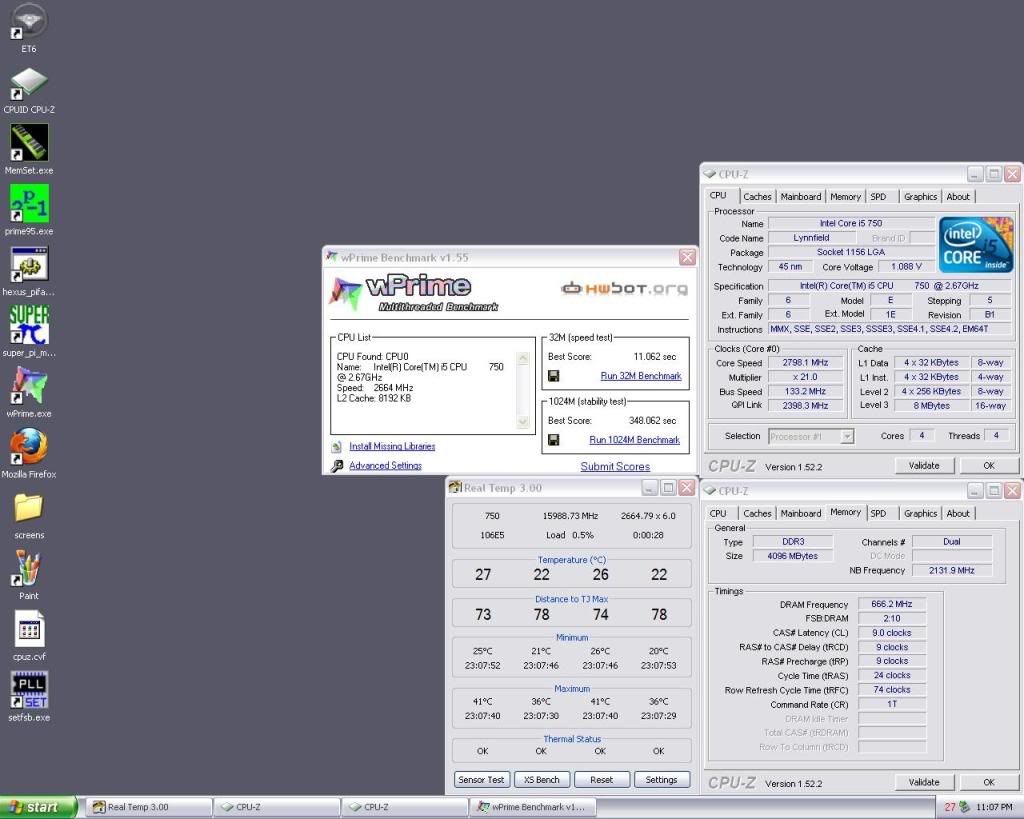Click OK in the lower CPU-Z window
Screen dimensions: 1024x819
pyautogui.click(x=989, y=782)
